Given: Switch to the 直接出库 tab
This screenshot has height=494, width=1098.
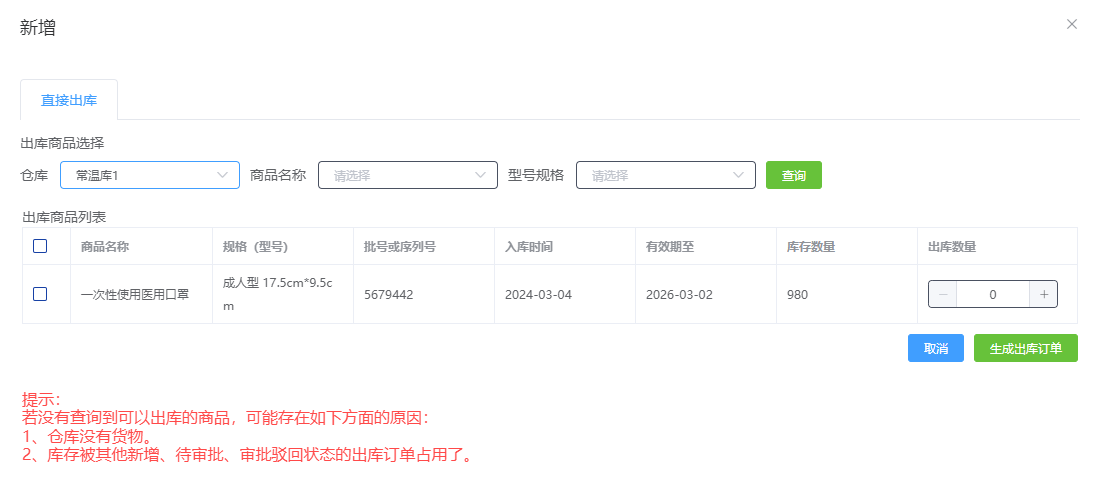Looking at the screenshot, I should coord(69,100).
